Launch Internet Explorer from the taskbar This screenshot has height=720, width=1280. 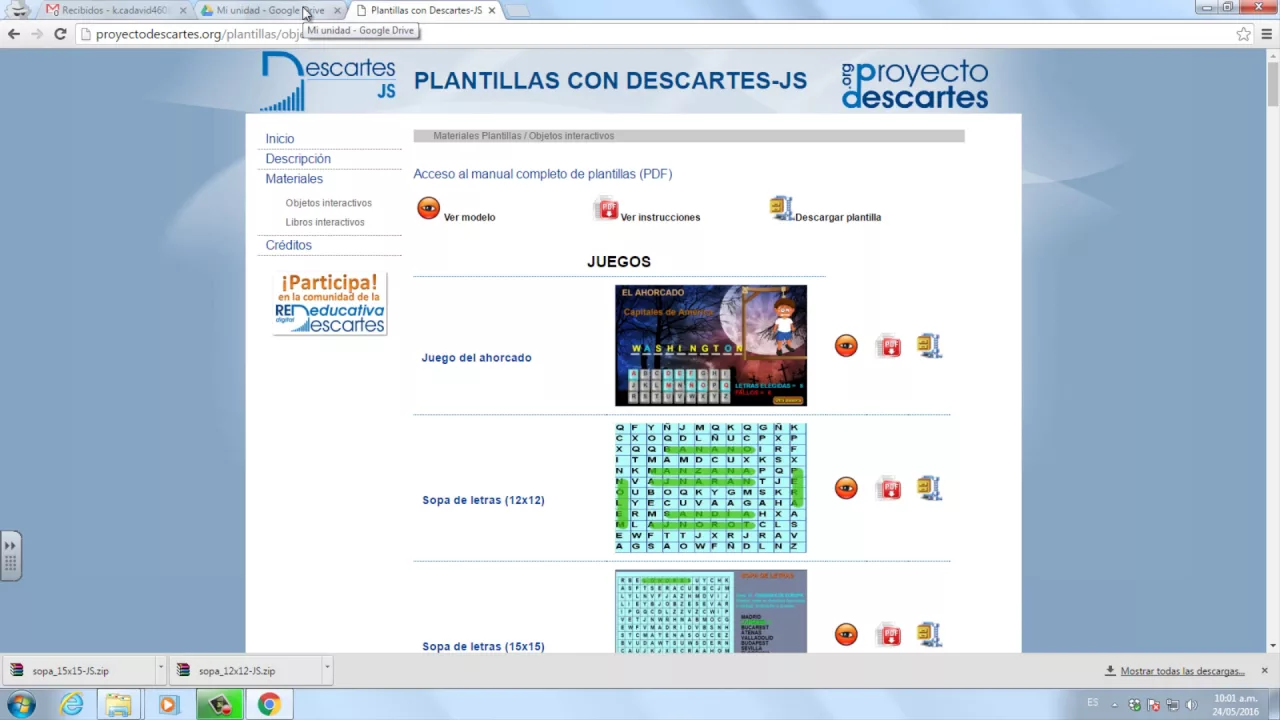(x=72, y=705)
